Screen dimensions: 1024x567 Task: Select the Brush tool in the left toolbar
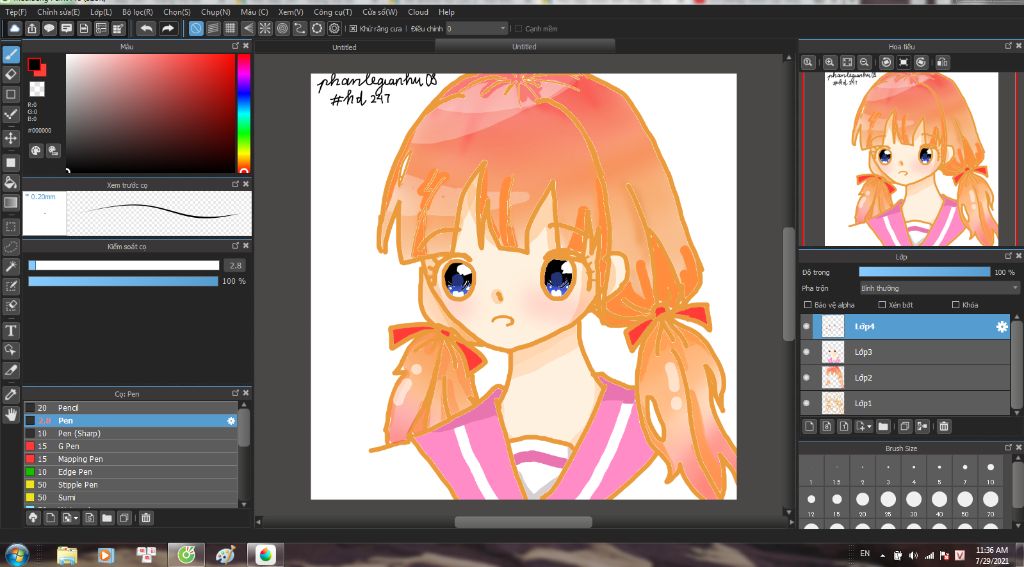(x=11, y=54)
